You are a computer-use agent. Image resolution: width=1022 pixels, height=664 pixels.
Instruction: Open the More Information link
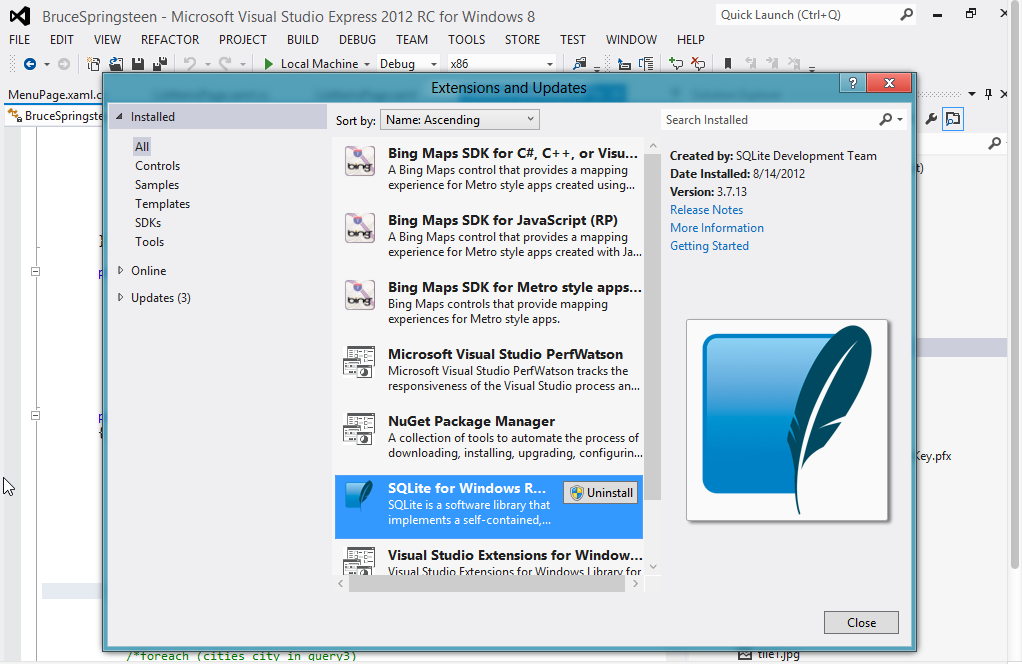click(717, 228)
